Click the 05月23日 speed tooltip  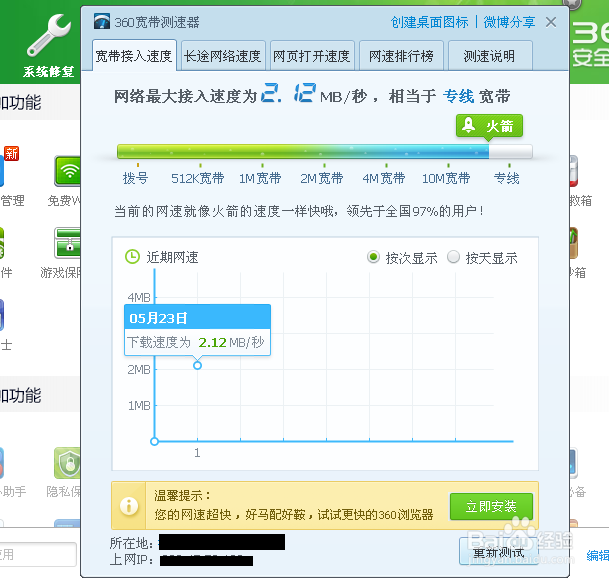(x=197, y=330)
